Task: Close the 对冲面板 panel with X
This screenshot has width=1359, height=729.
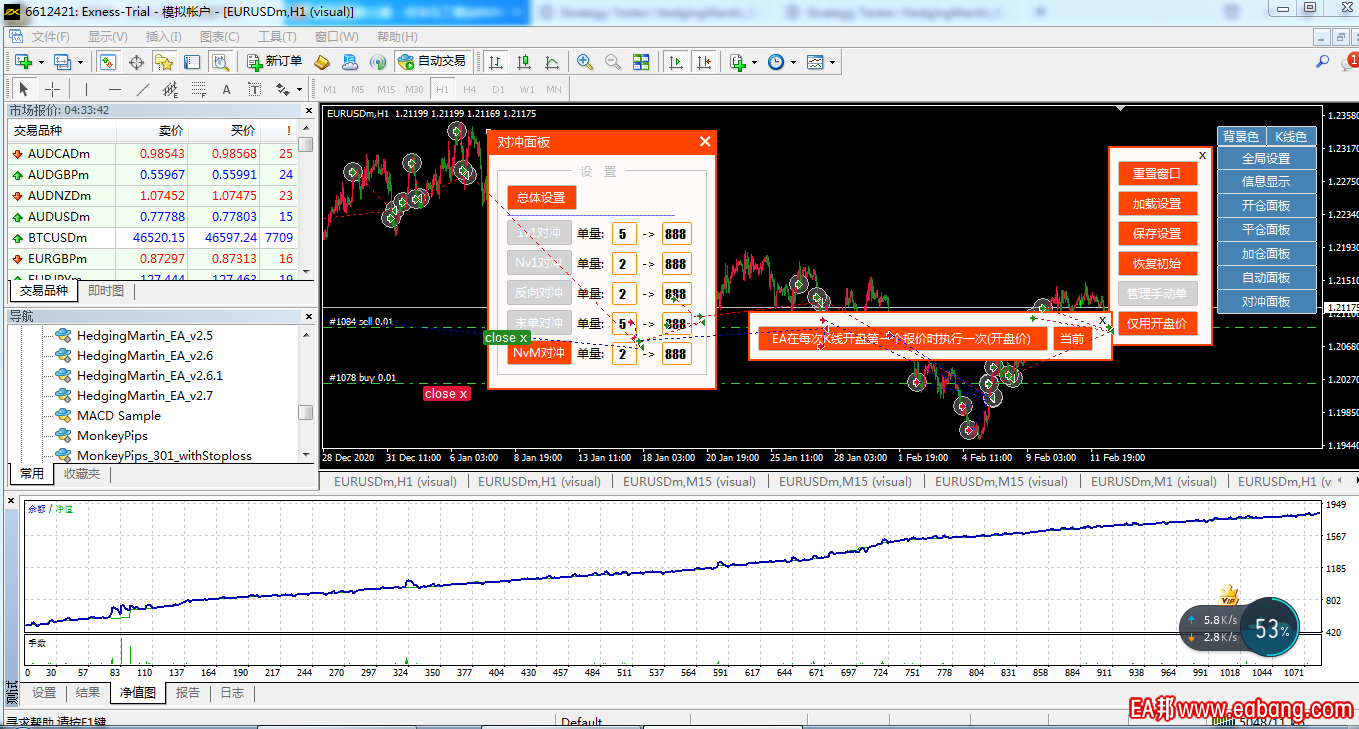Action: 705,142
